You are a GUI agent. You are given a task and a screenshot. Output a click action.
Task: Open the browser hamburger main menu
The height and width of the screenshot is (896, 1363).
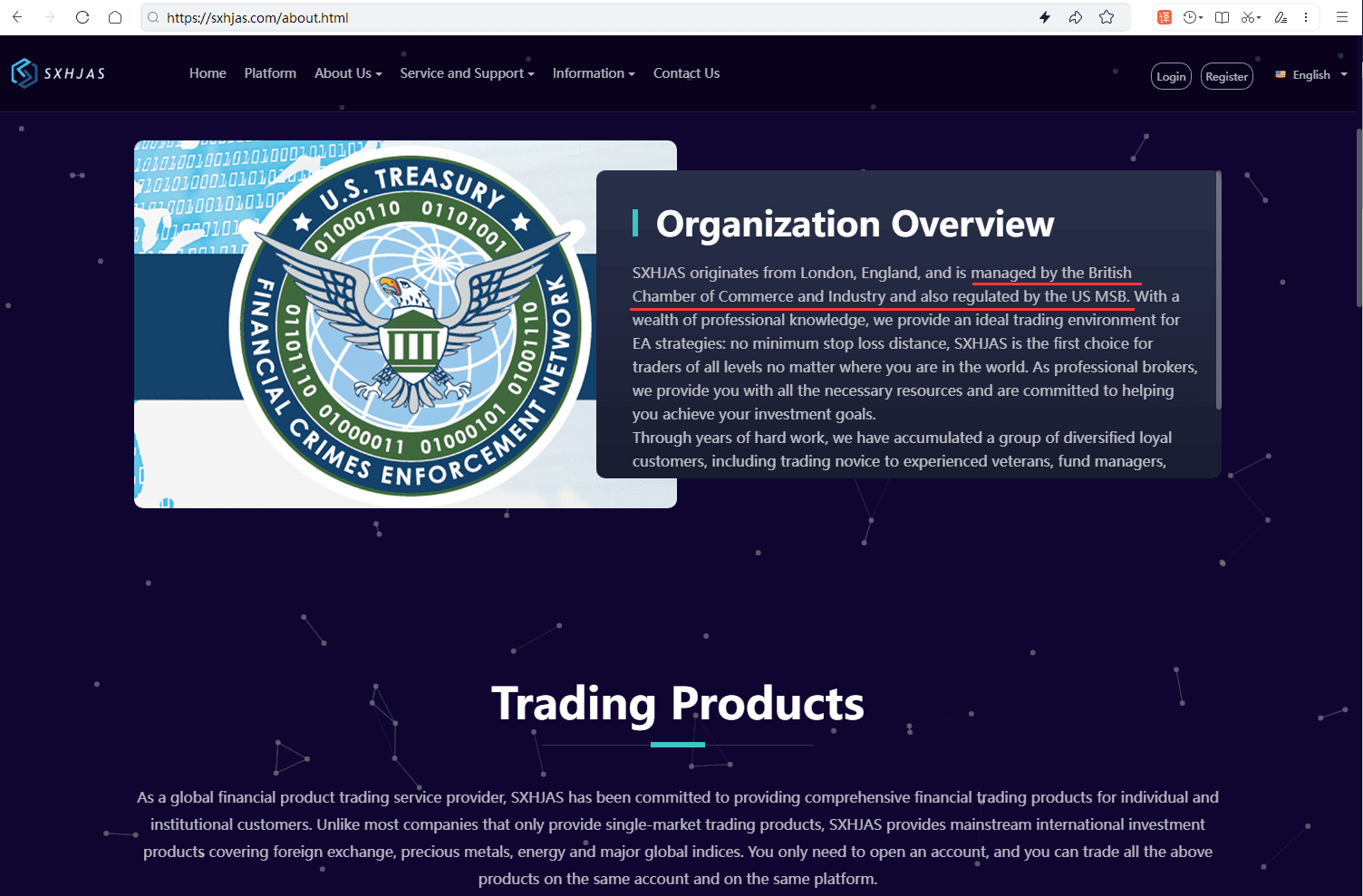pos(1342,17)
